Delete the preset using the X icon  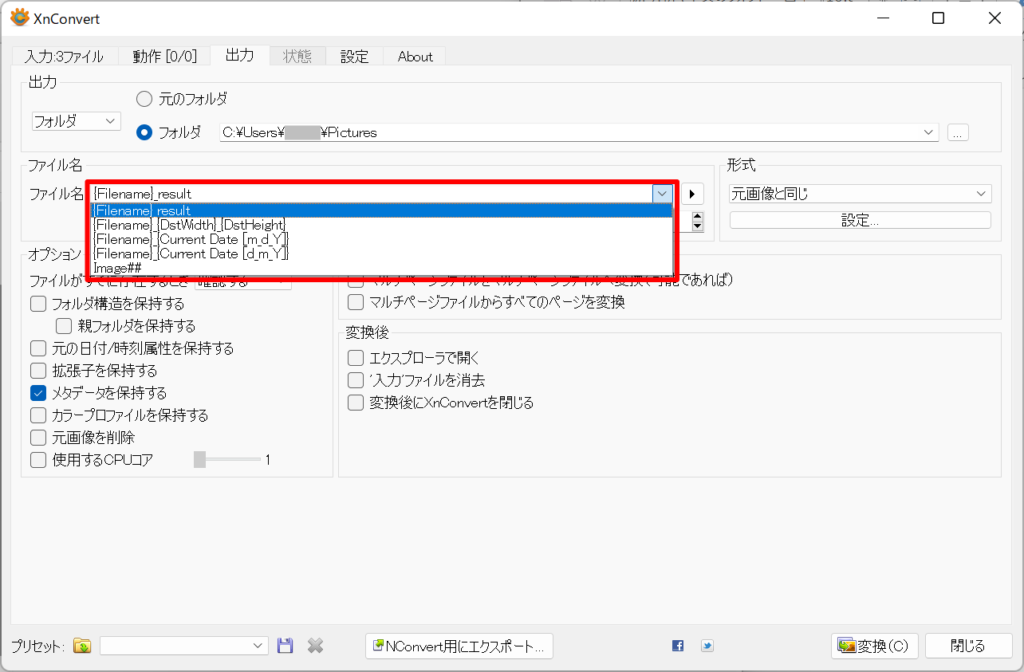(x=315, y=645)
